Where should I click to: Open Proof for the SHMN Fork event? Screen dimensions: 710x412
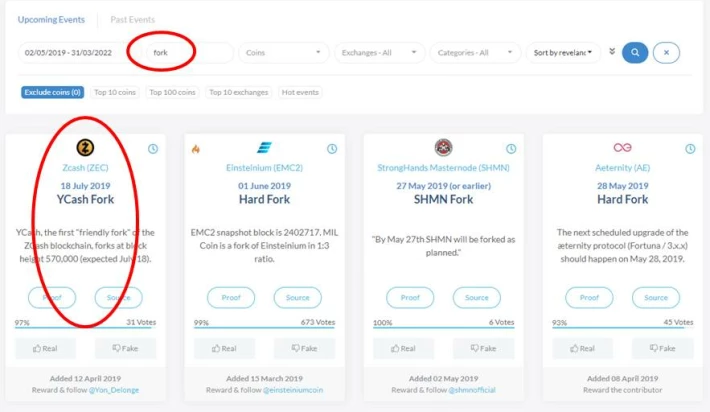(x=410, y=297)
